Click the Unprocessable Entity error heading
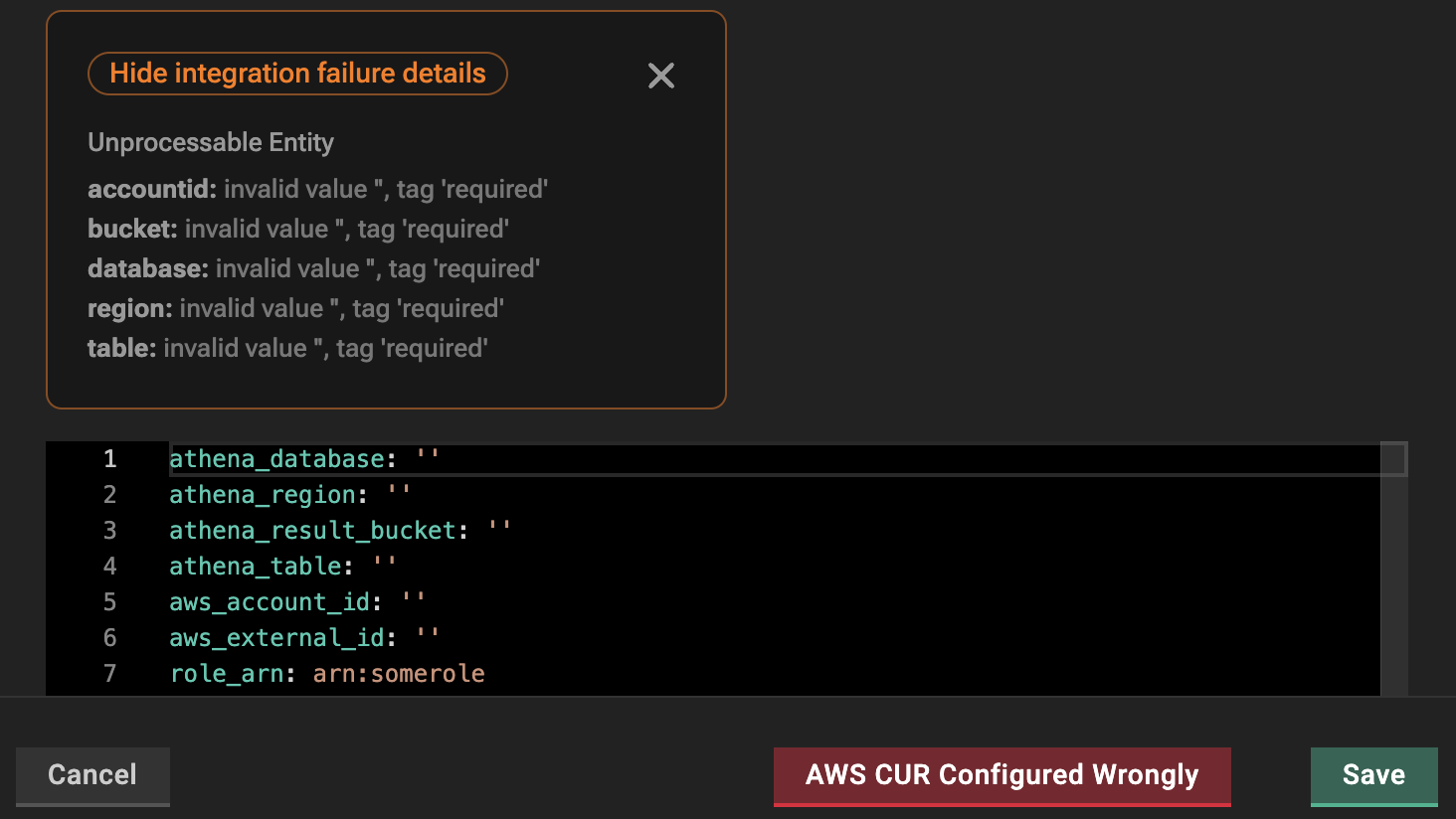The width and height of the screenshot is (1456, 819). tap(211, 143)
